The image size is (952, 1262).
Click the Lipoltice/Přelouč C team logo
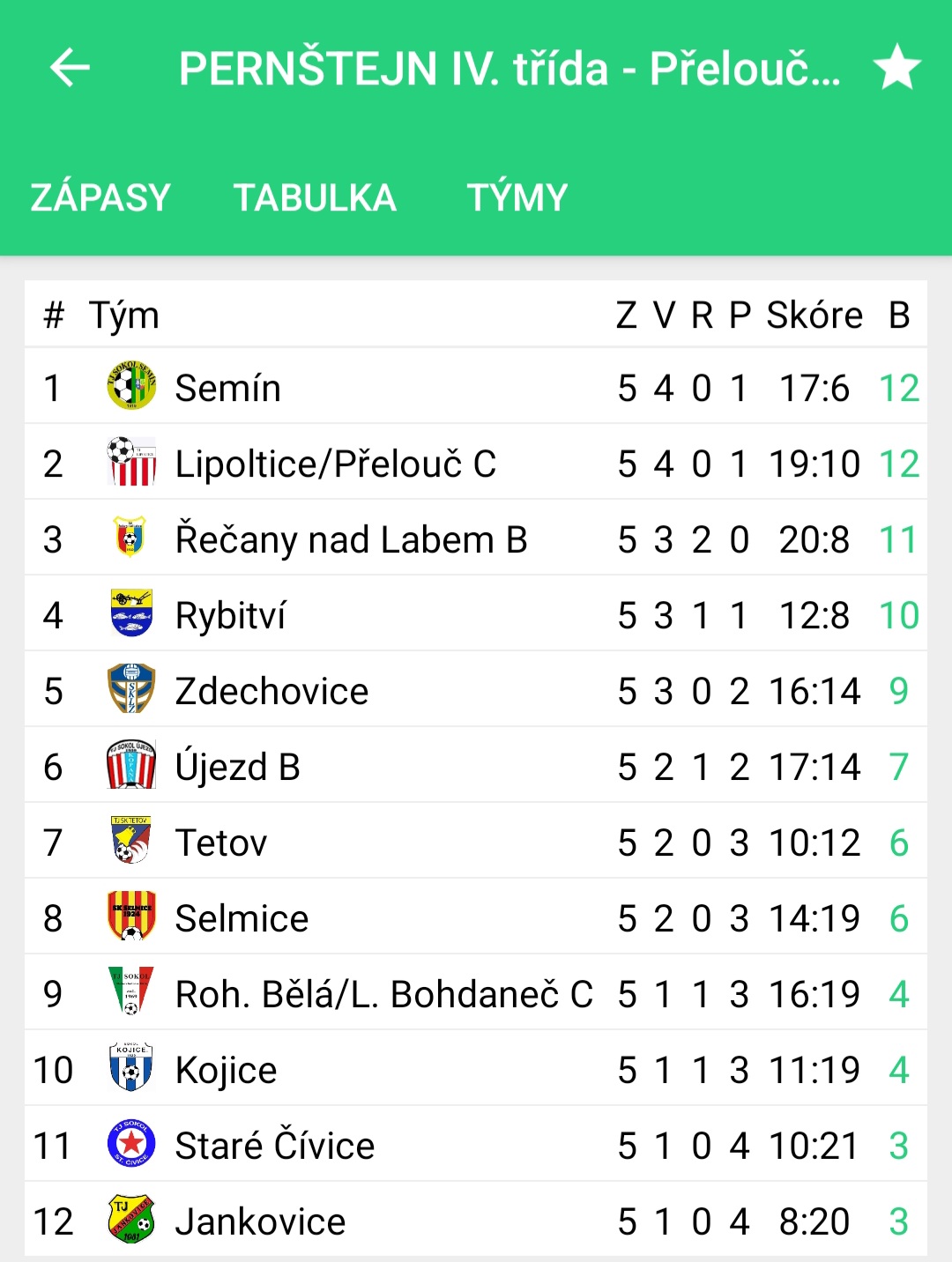point(131,462)
